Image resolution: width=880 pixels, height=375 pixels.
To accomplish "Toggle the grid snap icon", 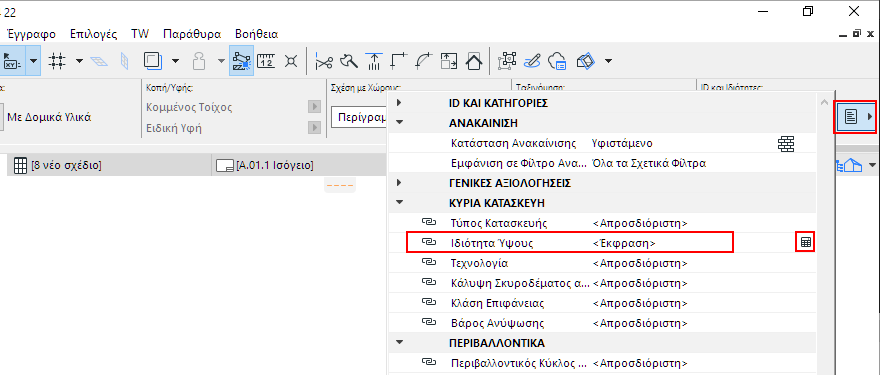I will [57, 61].
